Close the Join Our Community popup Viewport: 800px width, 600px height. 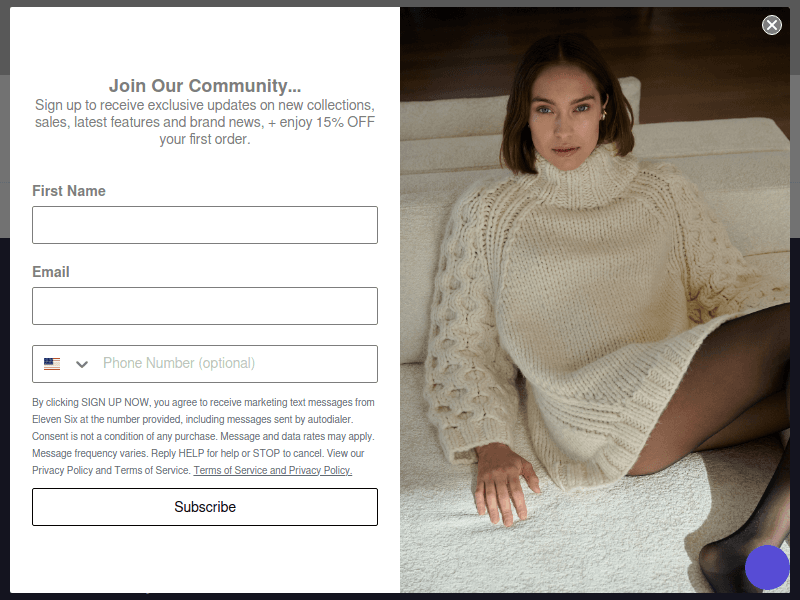771,24
